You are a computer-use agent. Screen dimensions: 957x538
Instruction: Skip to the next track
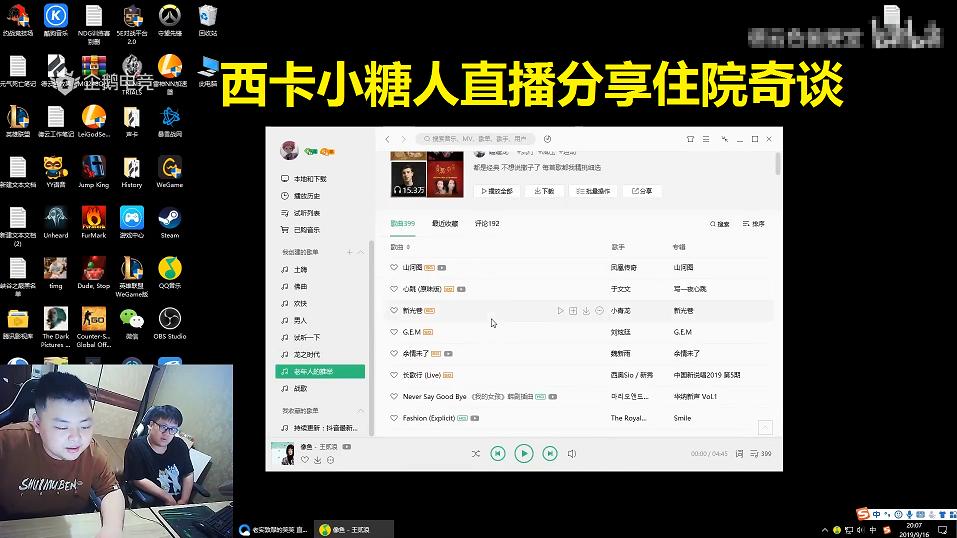tap(550, 454)
